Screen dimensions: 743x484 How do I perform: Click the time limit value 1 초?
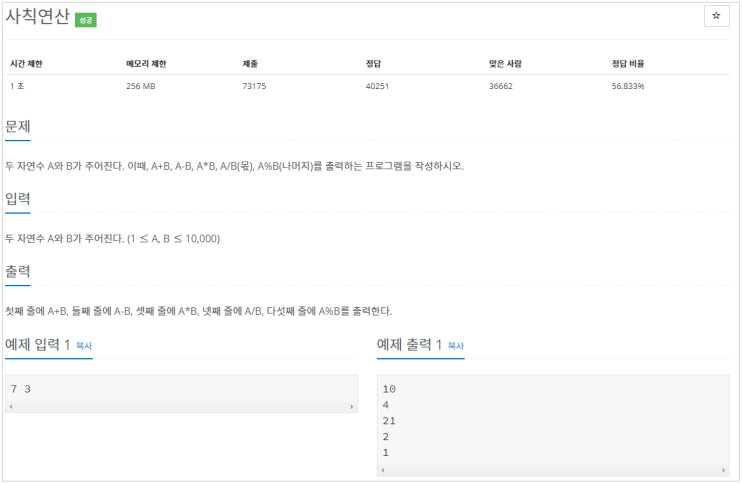coord(17,86)
